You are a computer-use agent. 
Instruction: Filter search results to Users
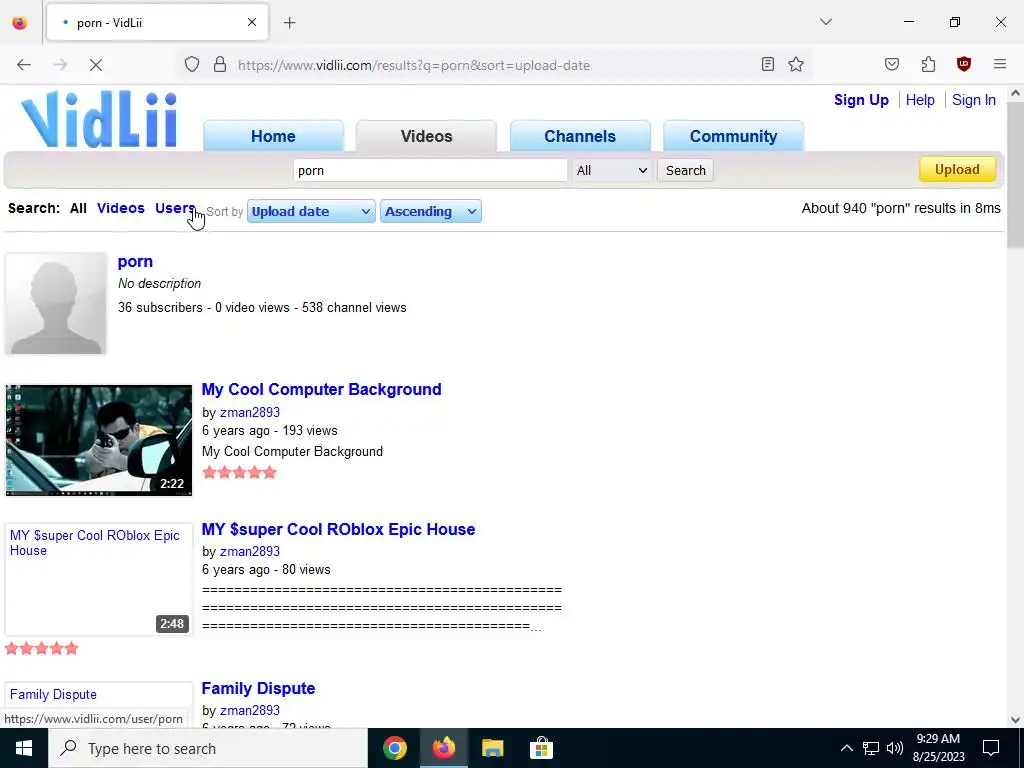175,208
